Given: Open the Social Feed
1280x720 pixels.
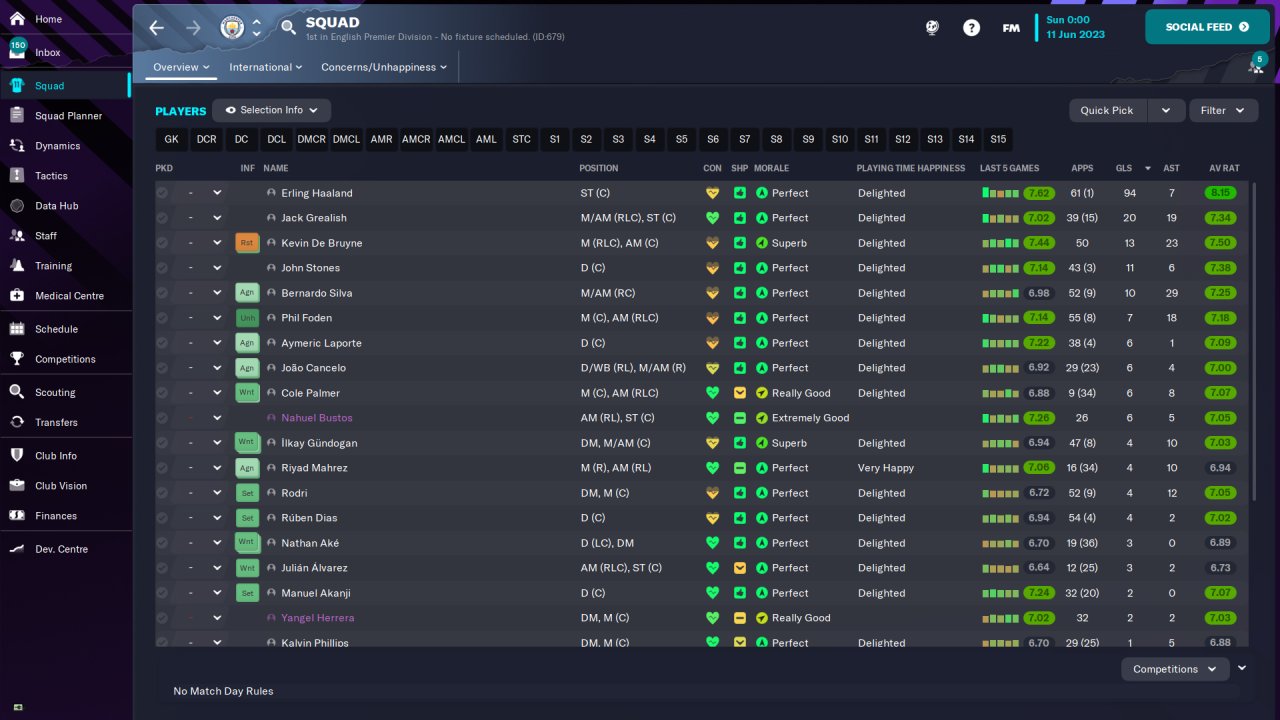Looking at the screenshot, I should pyautogui.click(x=1207, y=27).
